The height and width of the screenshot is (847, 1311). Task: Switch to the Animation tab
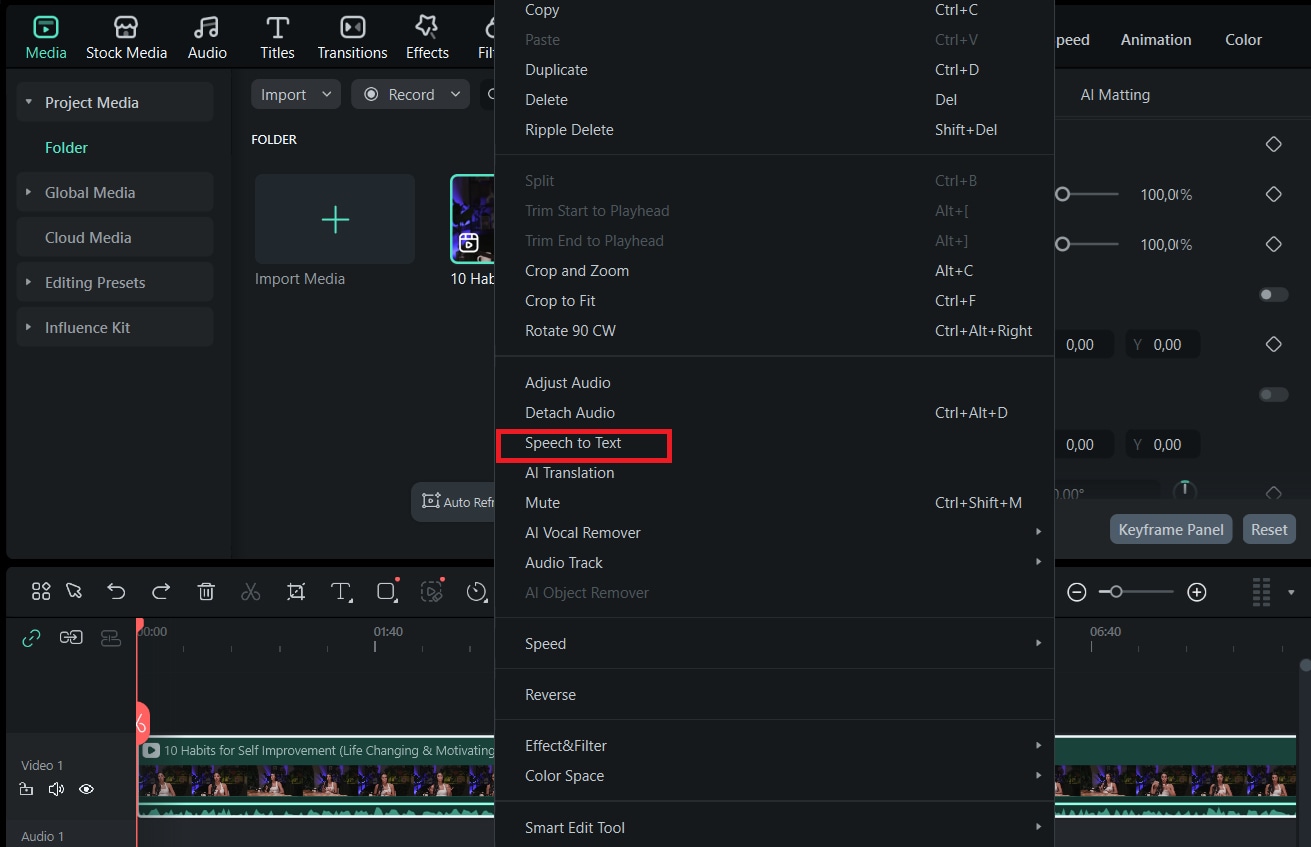pos(1156,40)
